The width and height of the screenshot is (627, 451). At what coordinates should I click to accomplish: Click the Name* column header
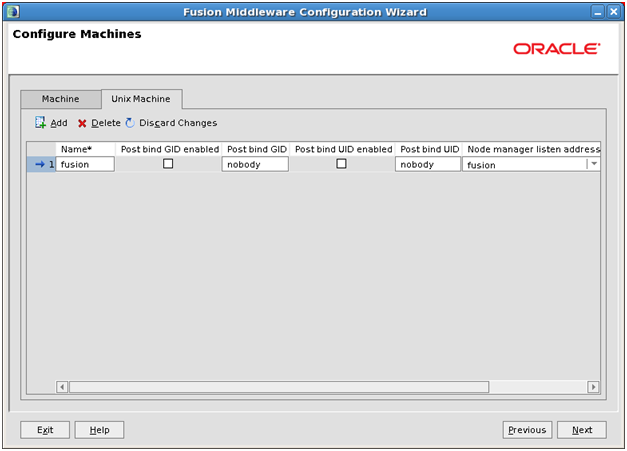click(x=85, y=149)
